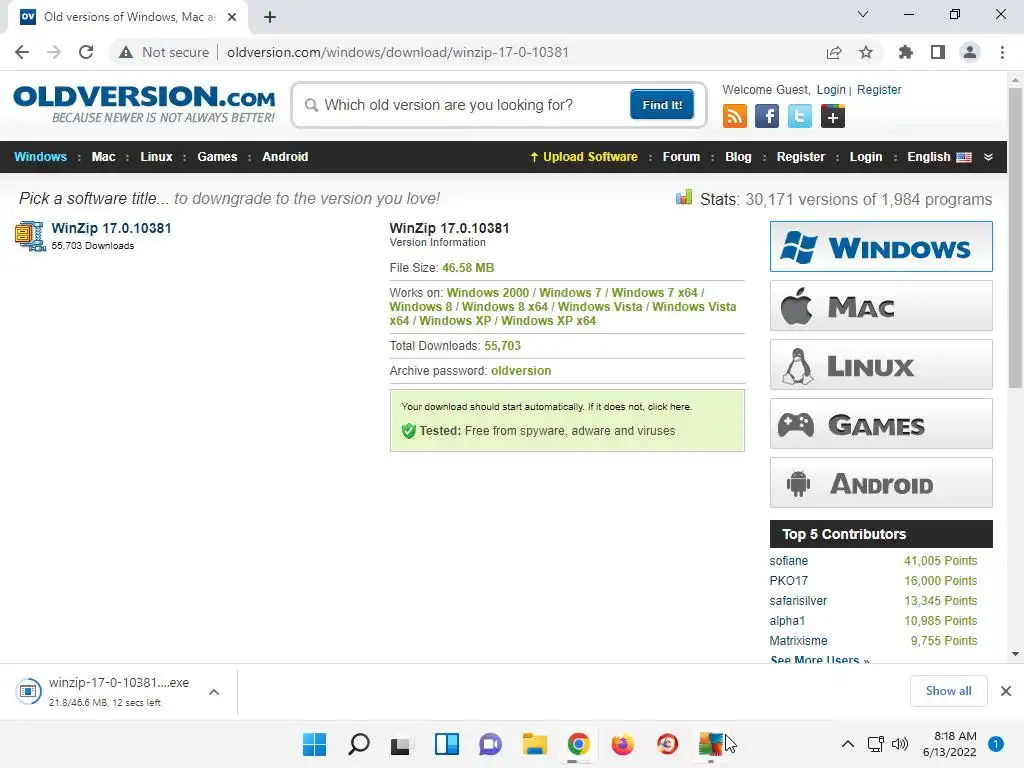Open the Chrome profile avatar
The image size is (1024, 768).
[x=970, y=52]
